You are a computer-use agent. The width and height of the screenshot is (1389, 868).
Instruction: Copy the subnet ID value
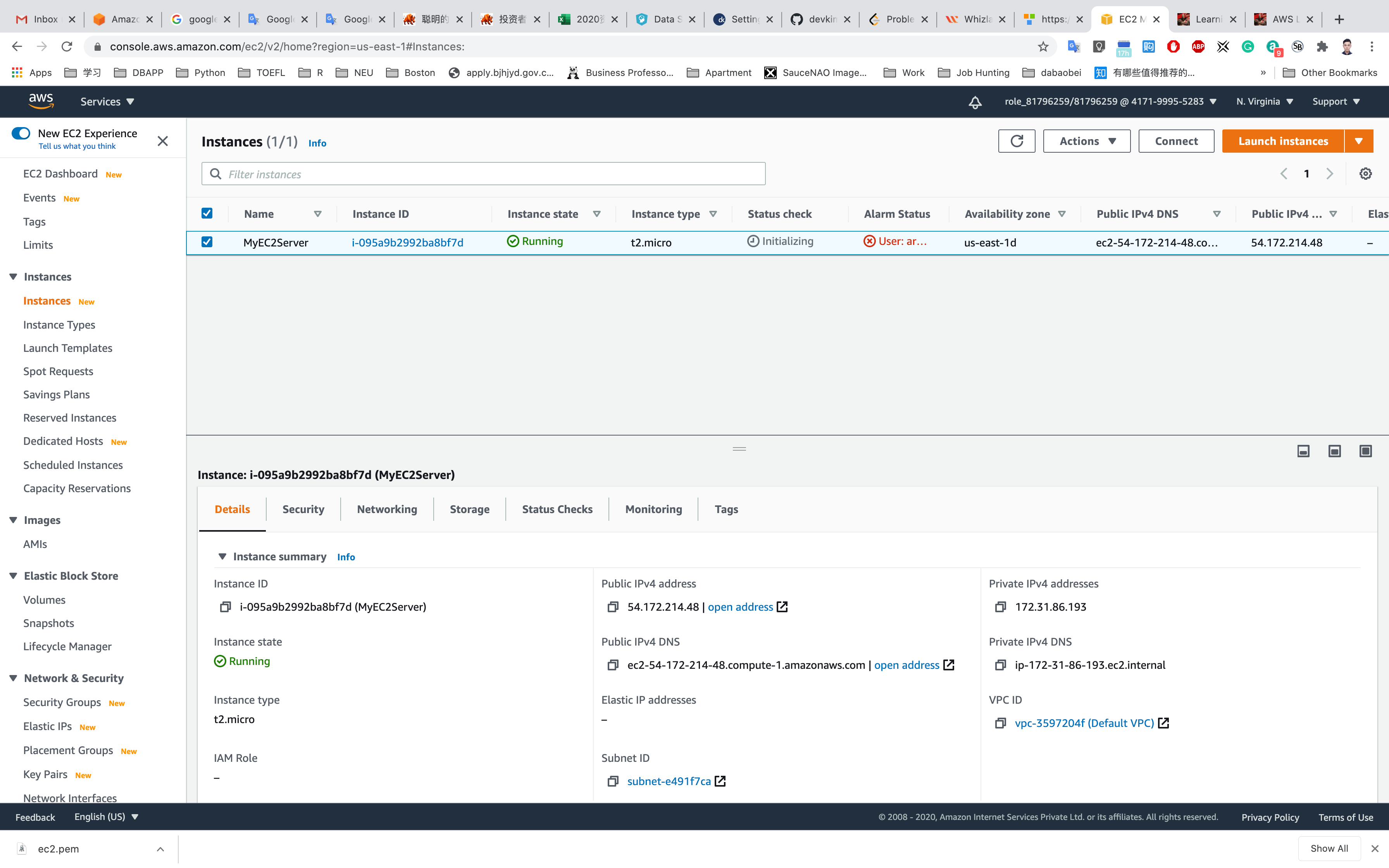pos(613,781)
